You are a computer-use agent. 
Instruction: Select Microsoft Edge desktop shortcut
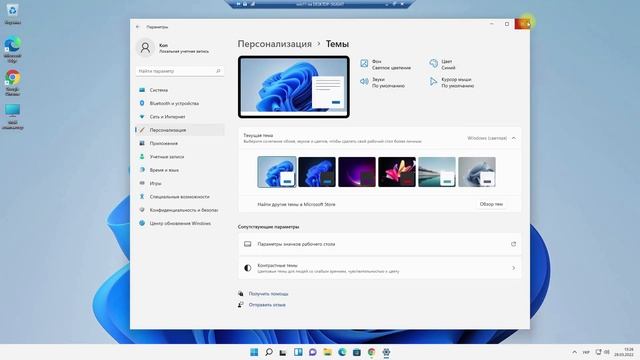[12, 49]
